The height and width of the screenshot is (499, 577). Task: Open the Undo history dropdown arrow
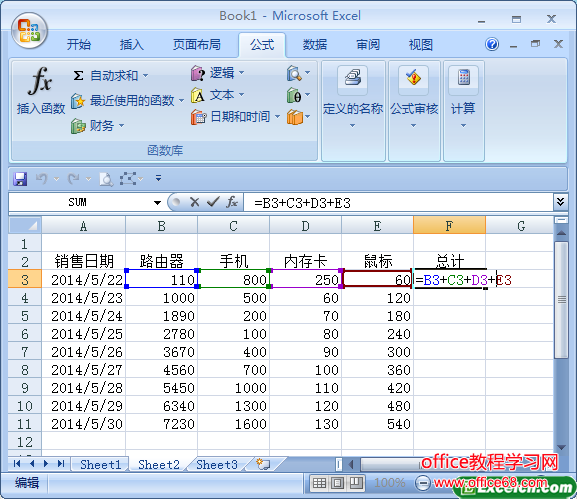[56, 179]
